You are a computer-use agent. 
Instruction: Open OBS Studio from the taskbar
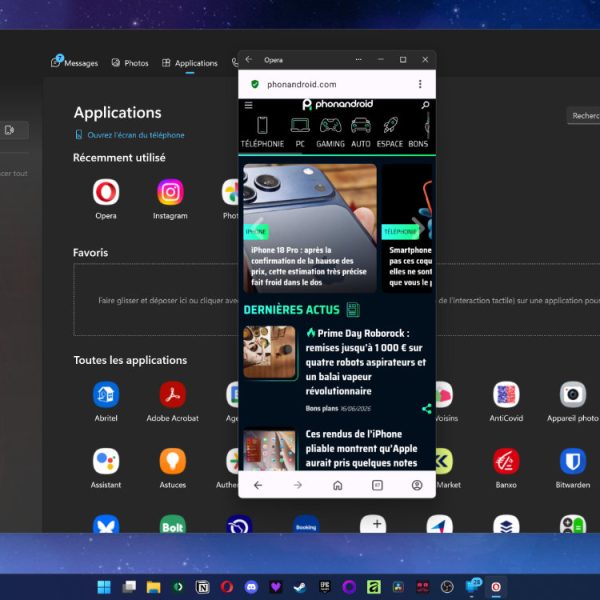(x=447, y=587)
